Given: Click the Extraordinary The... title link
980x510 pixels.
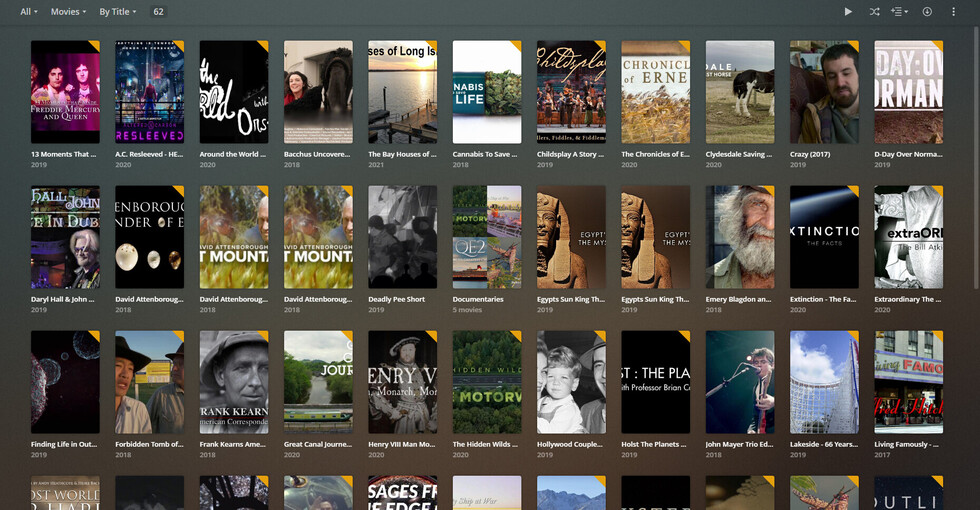Looking at the screenshot, I should [906, 299].
